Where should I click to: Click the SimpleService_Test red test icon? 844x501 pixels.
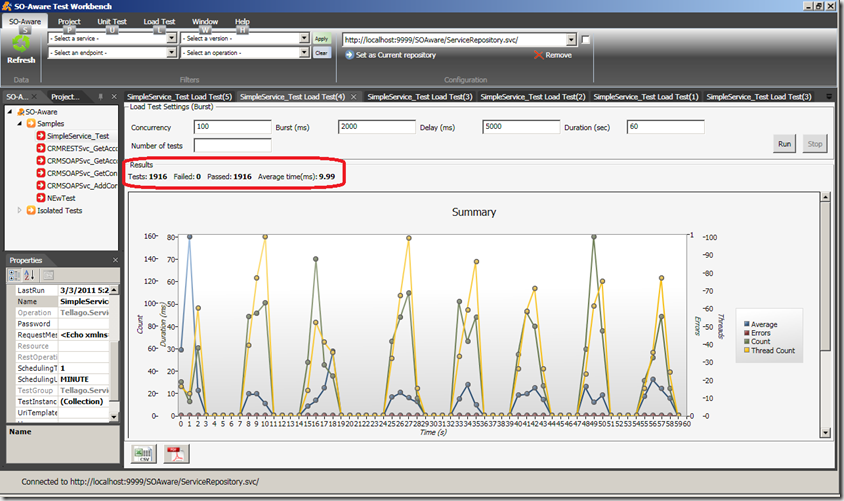[41, 136]
